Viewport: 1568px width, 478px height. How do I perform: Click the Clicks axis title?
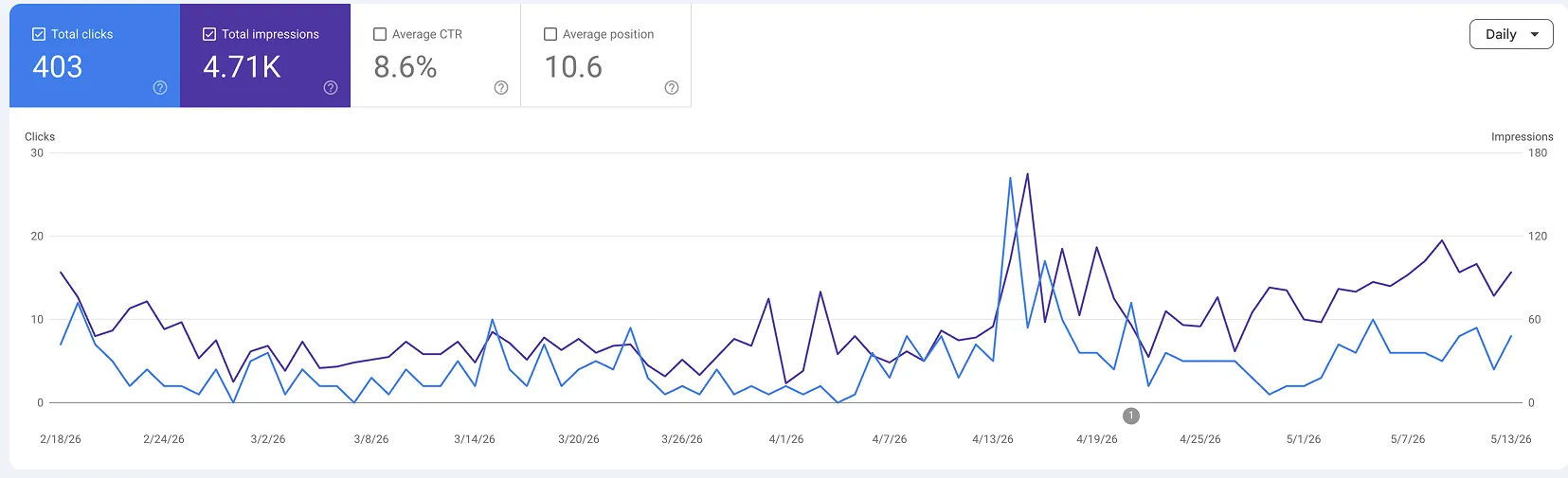pyautogui.click(x=40, y=137)
